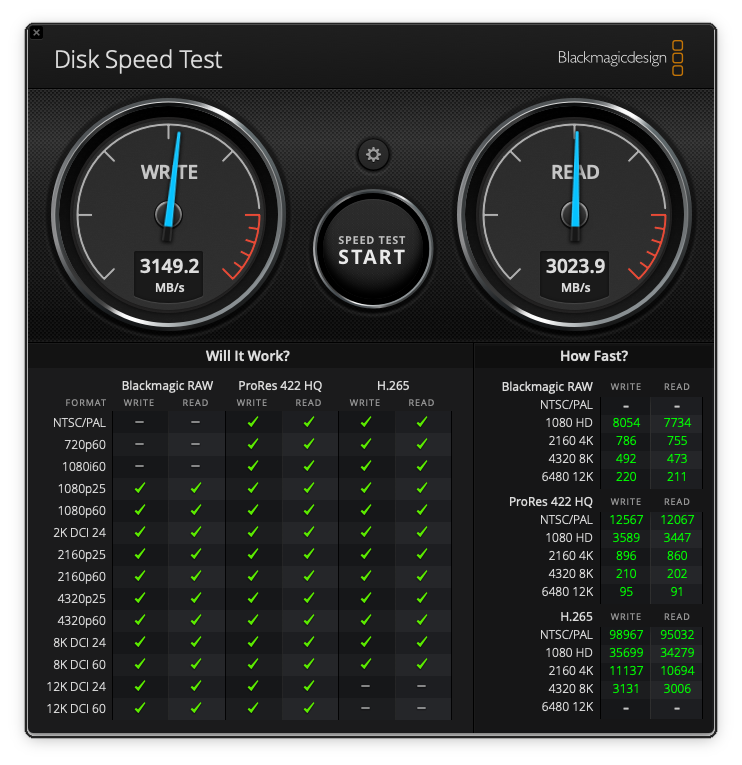
Task: Click the WRITE gauge needle hub
Action: 168,214
